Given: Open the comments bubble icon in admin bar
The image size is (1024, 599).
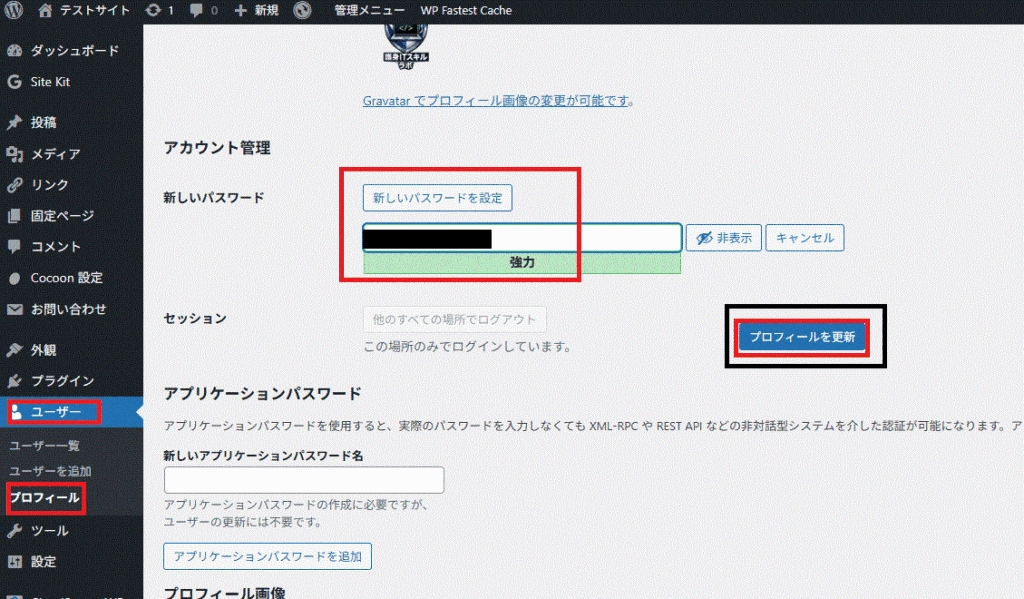Looking at the screenshot, I should point(196,10).
